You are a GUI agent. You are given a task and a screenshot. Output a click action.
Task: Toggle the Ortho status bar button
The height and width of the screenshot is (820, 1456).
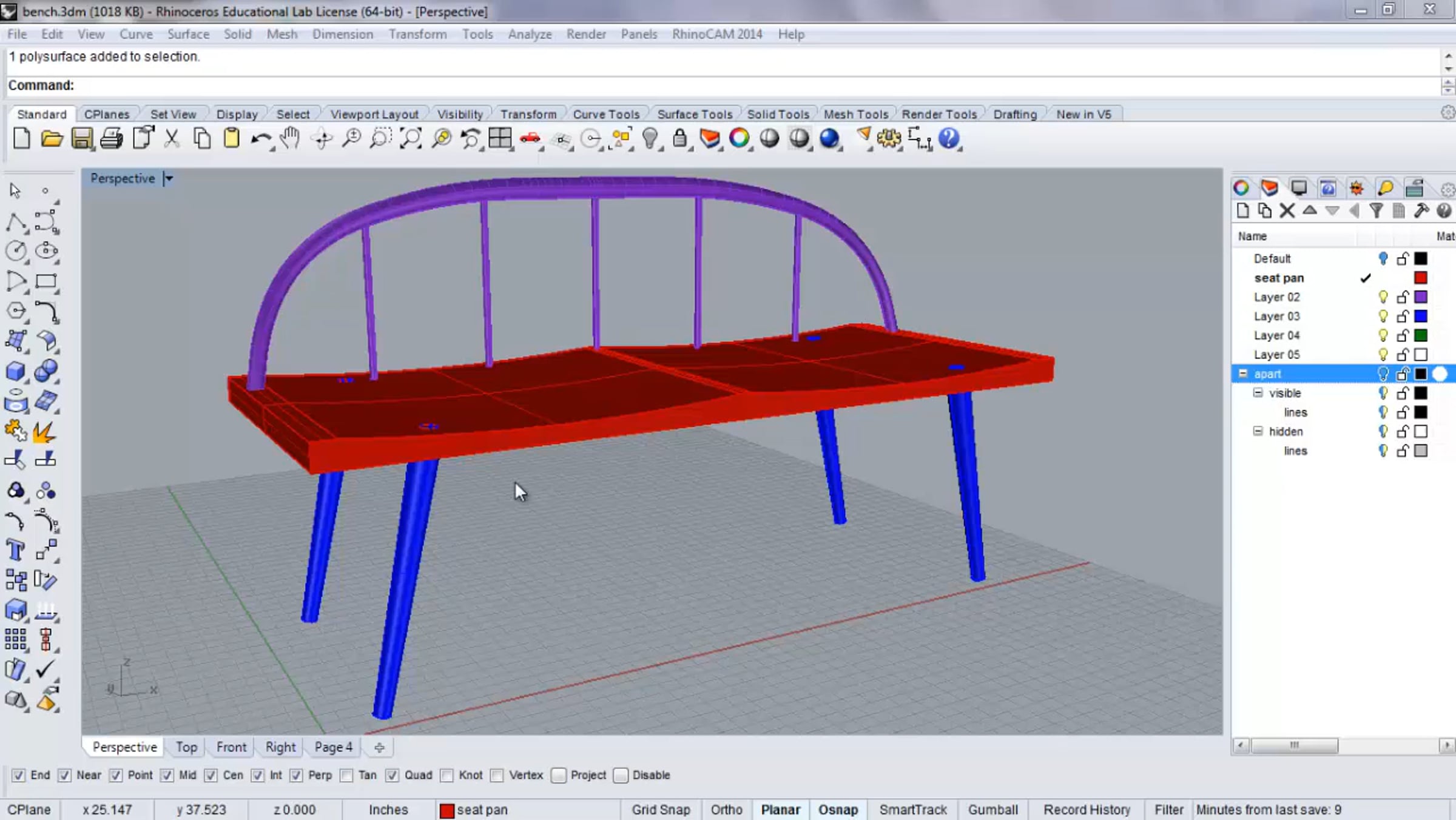(726, 810)
